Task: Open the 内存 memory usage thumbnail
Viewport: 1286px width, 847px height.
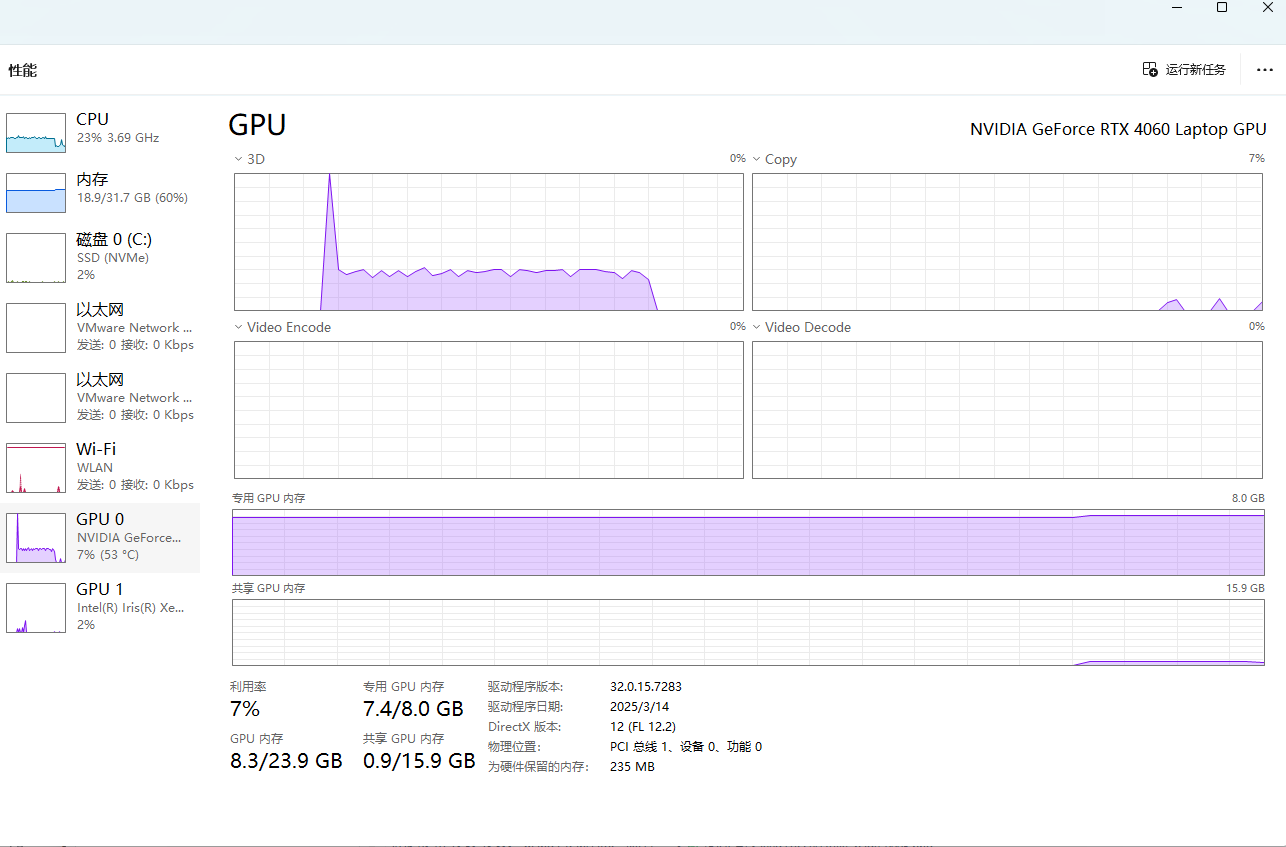Action: (x=36, y=193)
